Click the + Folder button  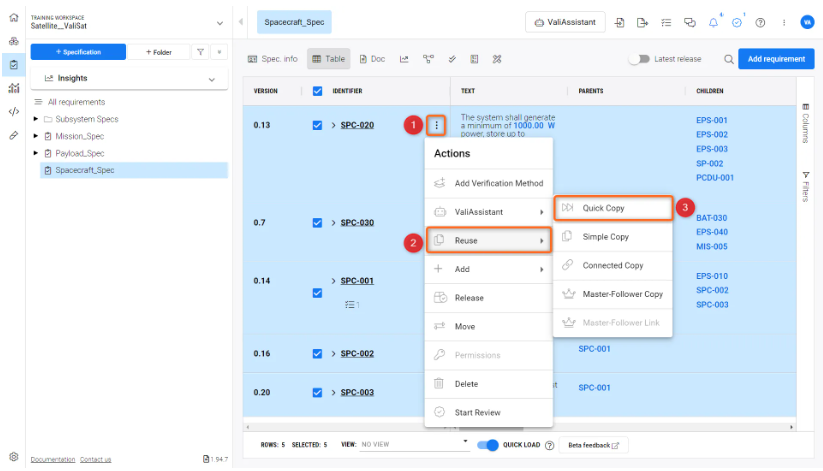click(x=159, y=52)
